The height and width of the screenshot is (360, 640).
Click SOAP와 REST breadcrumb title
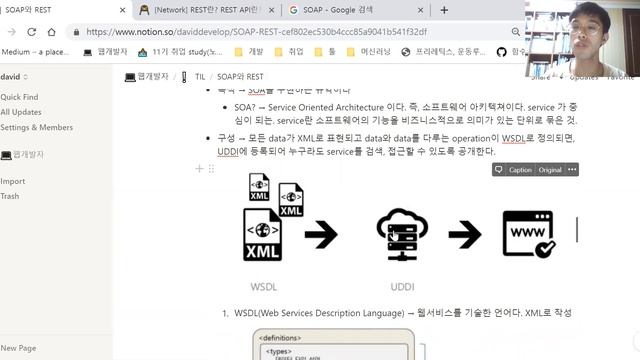point(240,77)
